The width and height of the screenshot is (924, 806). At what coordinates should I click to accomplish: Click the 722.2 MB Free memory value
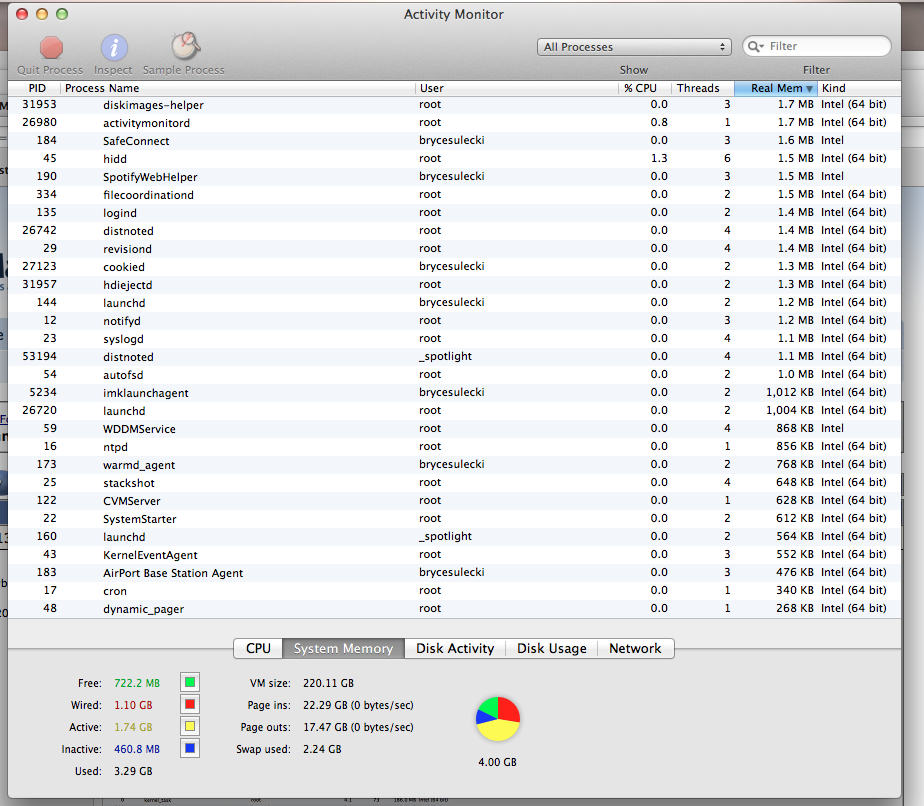click(x=137, y=683)
